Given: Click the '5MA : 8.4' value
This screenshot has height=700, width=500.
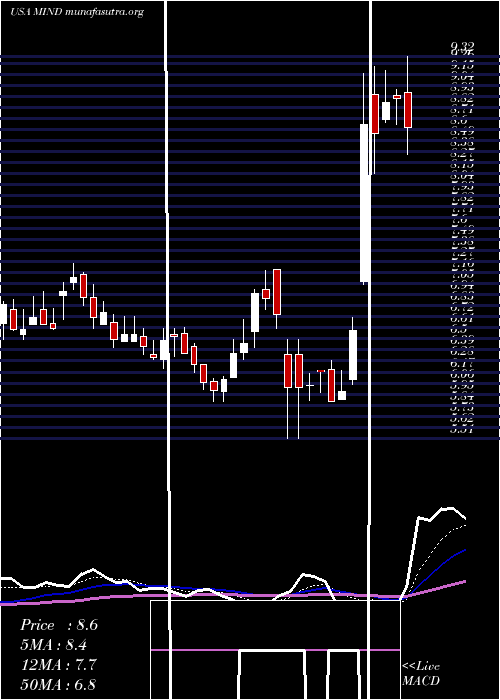Looking at the screenshot, I should [x=54, y=644].
